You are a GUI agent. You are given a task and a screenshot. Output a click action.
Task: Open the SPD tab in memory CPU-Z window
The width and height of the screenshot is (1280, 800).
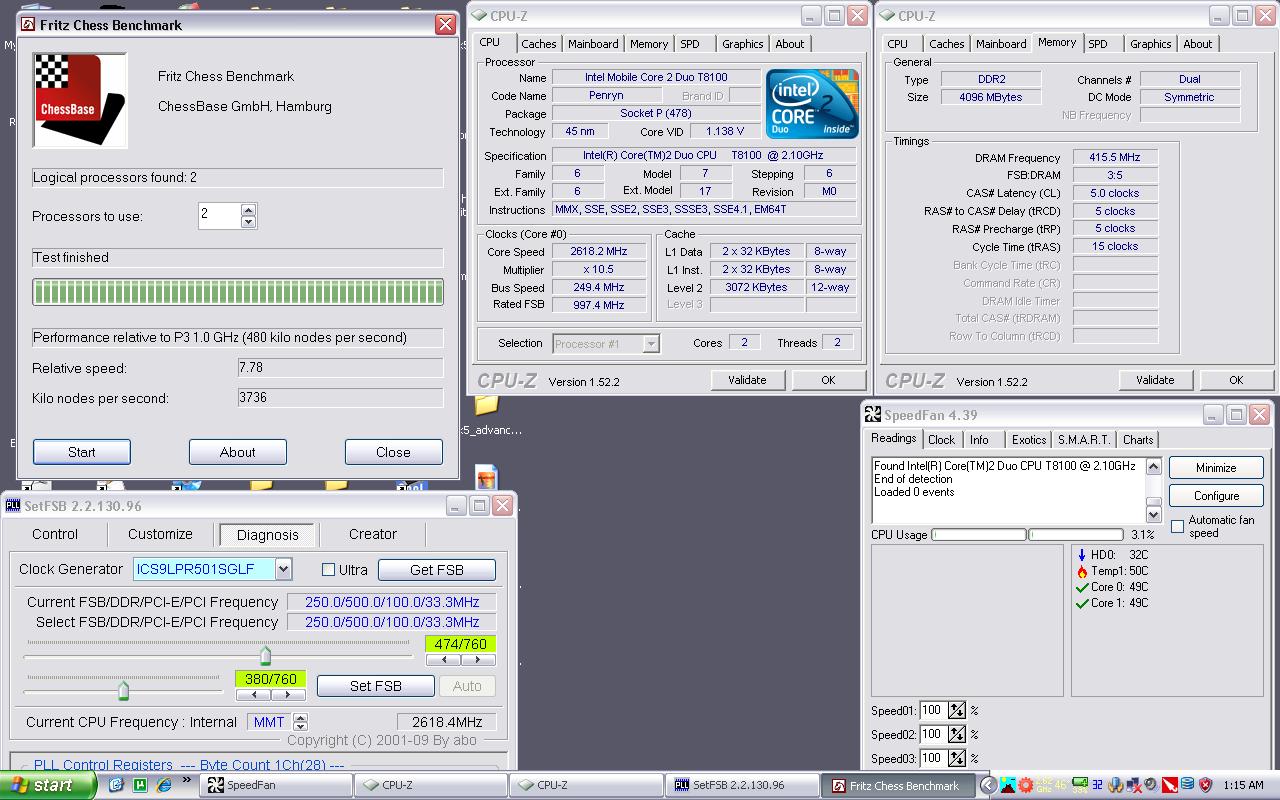point(1098,44)
